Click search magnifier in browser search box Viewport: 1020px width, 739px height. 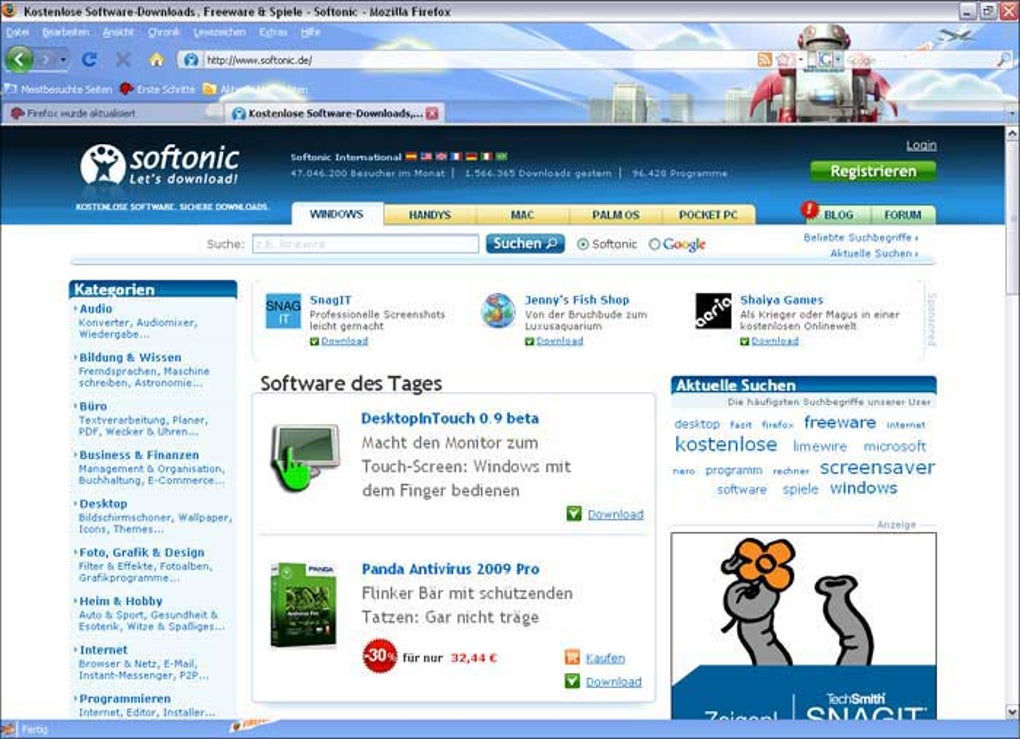[x=1004, y=60]
